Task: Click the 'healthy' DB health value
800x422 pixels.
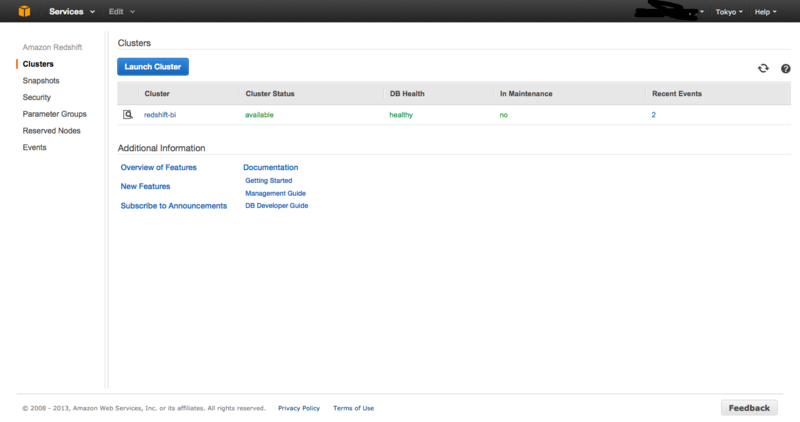Action: point(401,115)
